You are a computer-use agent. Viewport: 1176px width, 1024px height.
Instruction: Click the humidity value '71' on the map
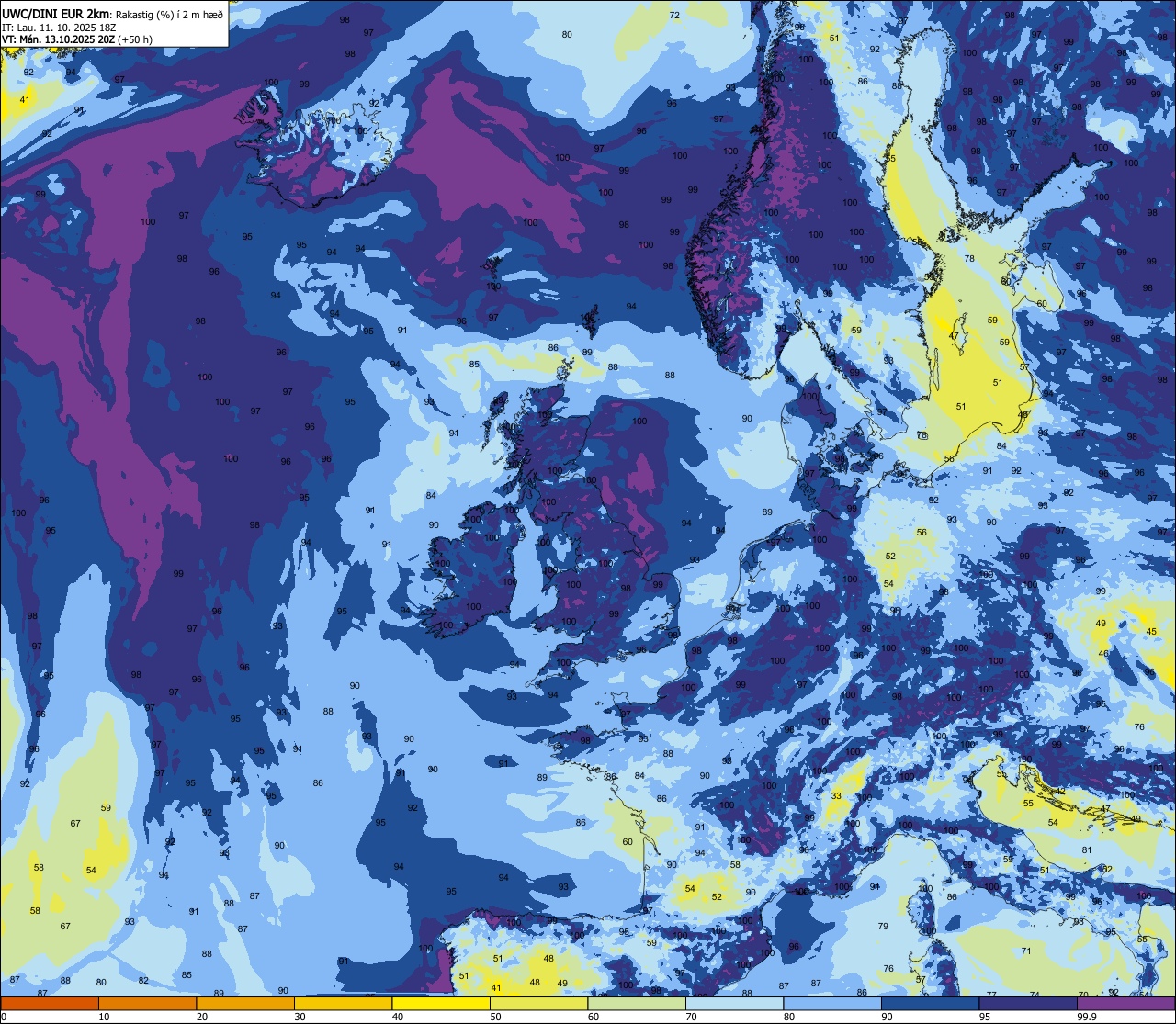[x=1026, y=951]
